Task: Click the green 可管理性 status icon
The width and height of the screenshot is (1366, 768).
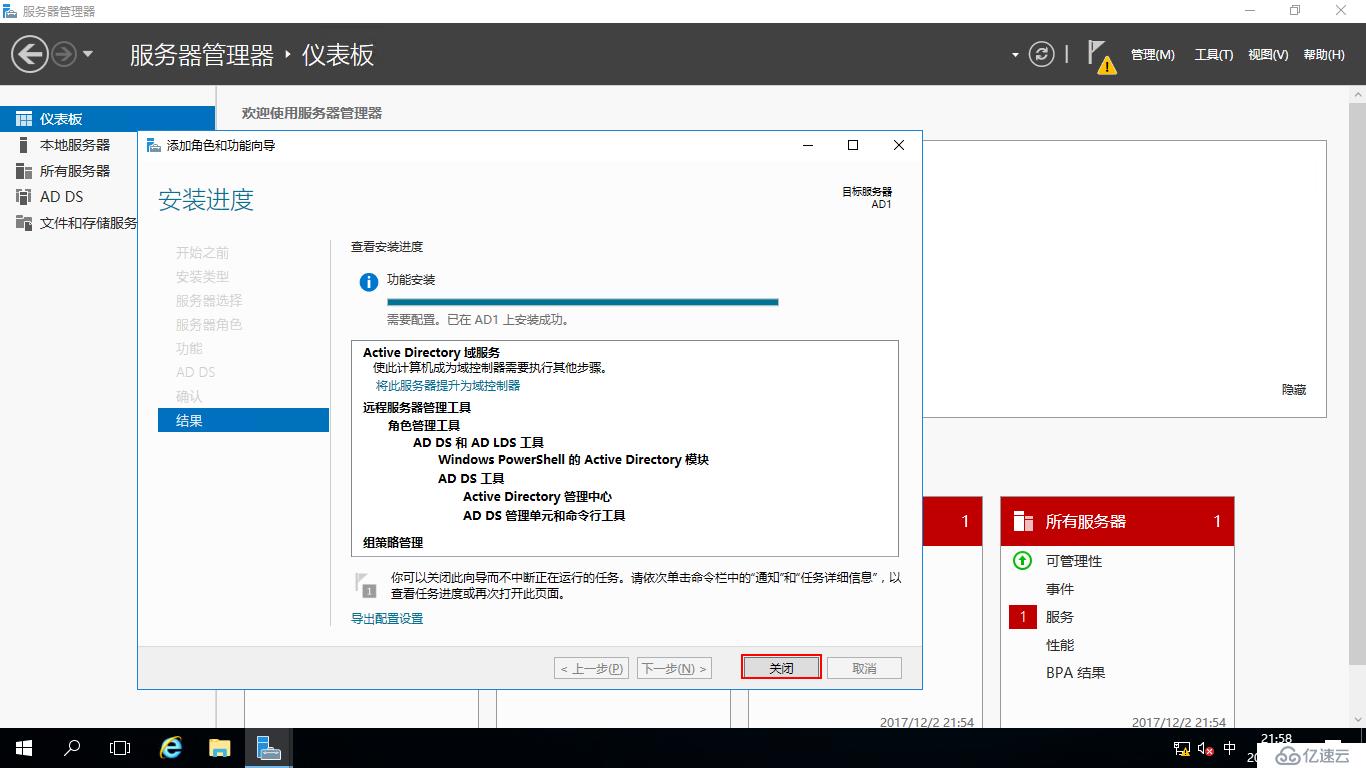Action: [x=1022, y=561]
